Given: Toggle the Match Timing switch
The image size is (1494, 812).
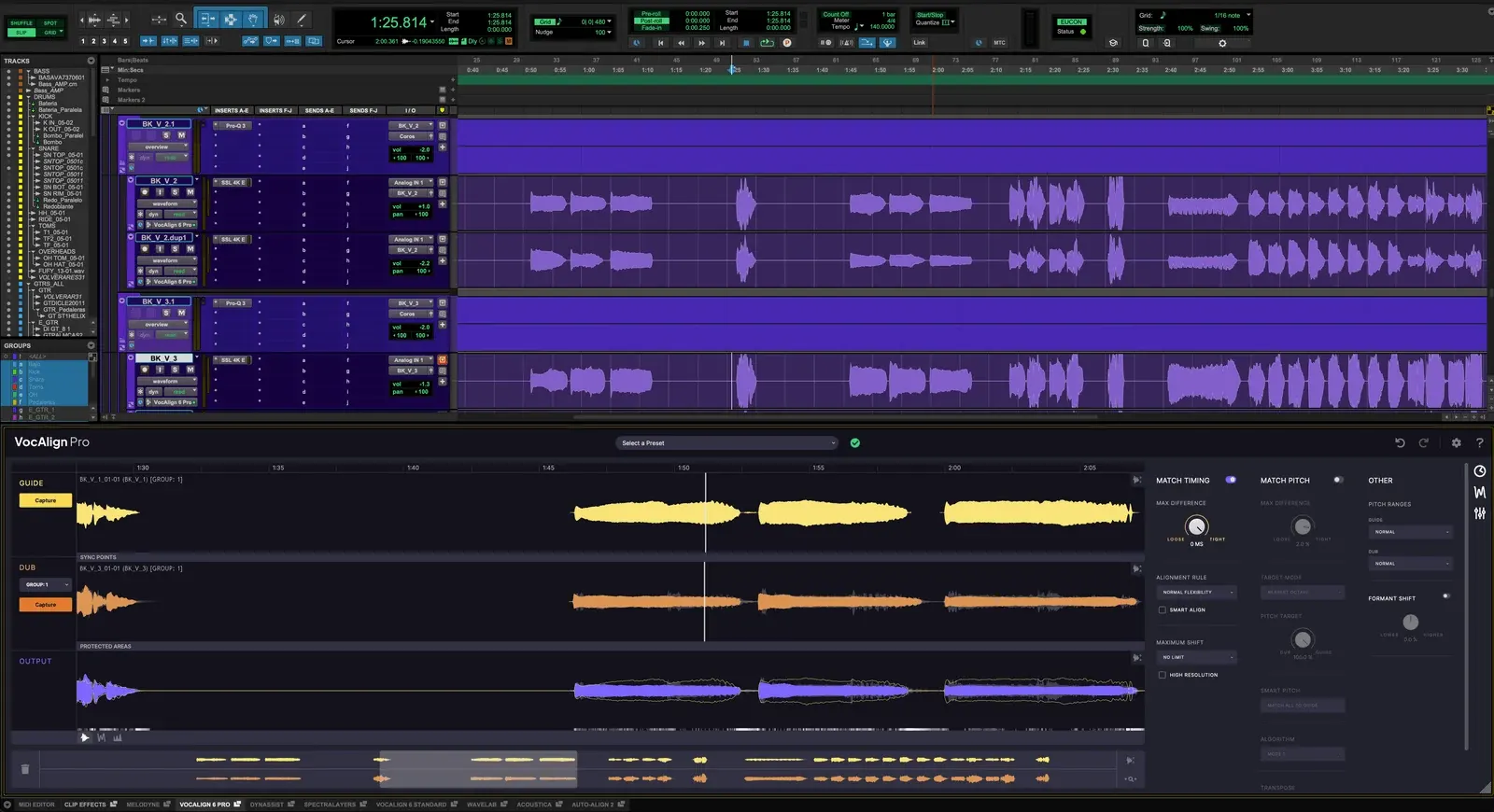Looking at the screenshot, I should pyautogui.click(x=1231, y=480).
